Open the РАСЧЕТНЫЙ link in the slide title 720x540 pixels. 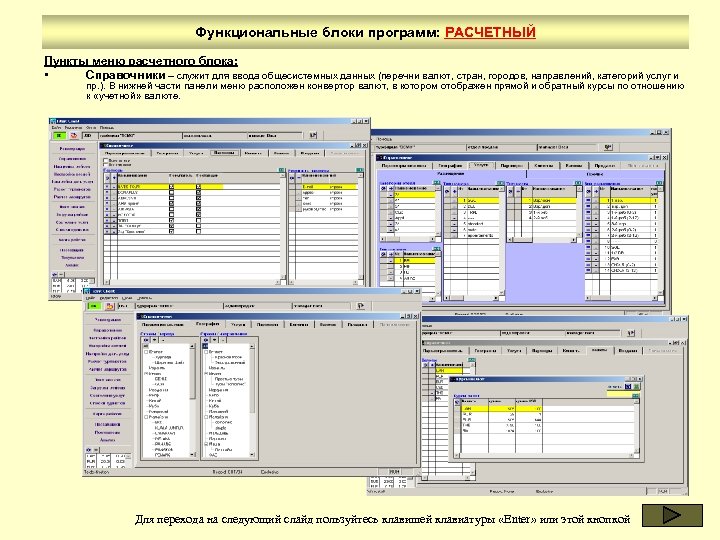tap(489, 32)
